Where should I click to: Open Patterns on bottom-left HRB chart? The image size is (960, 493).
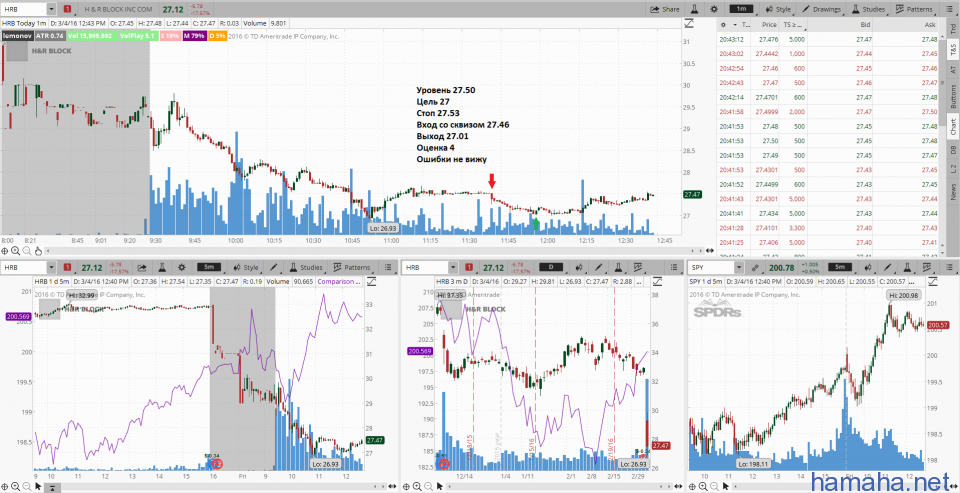(351, 268)
